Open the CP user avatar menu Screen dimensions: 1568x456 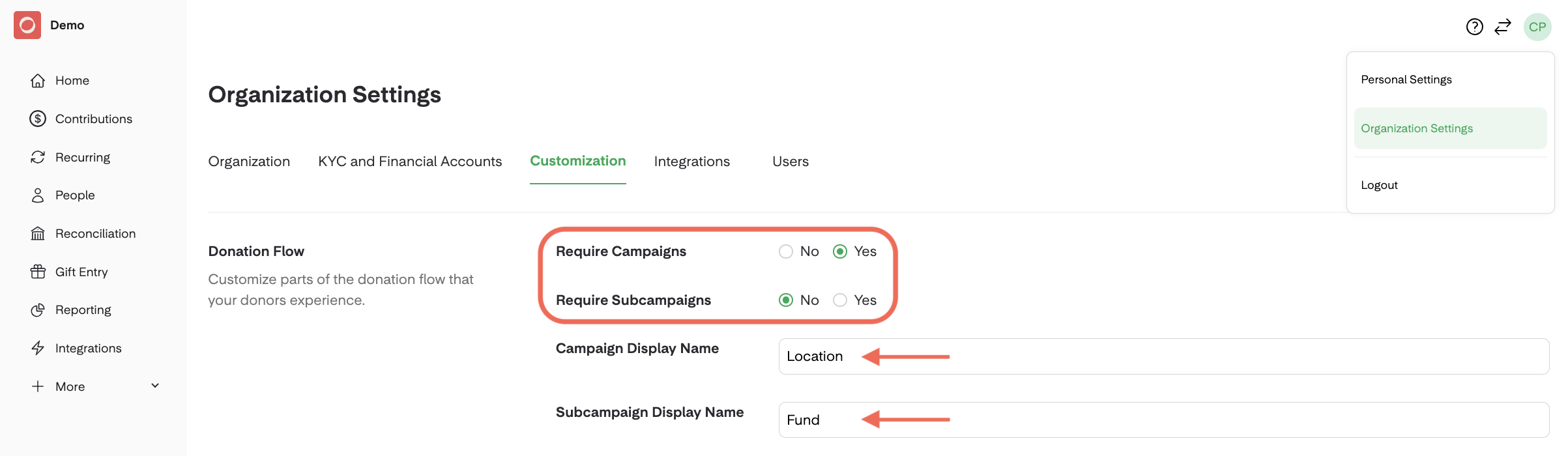(1537, 27)
